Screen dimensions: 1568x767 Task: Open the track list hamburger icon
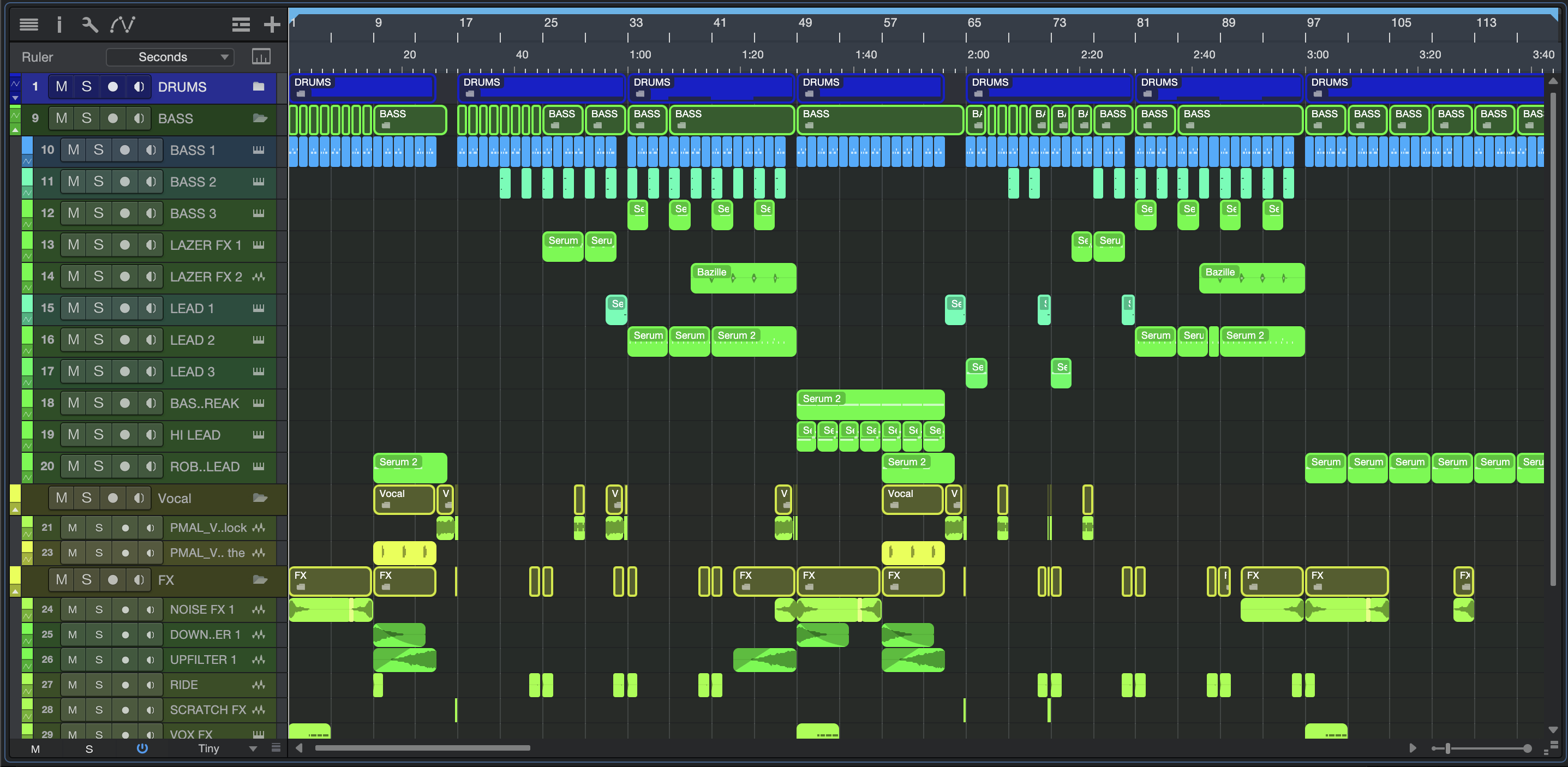[x=28, y=25]
